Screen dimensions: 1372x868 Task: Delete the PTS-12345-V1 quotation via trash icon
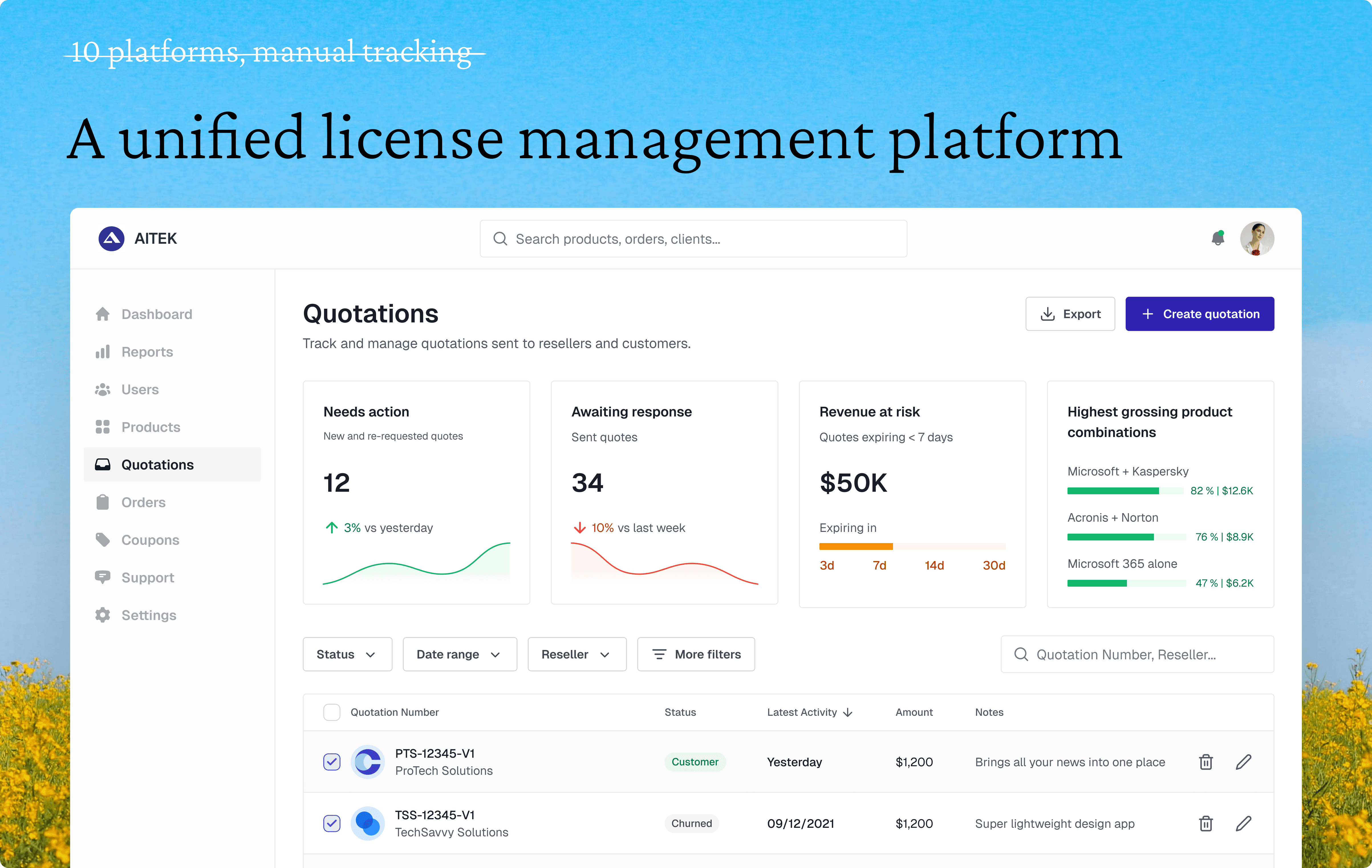[1205, 762]
